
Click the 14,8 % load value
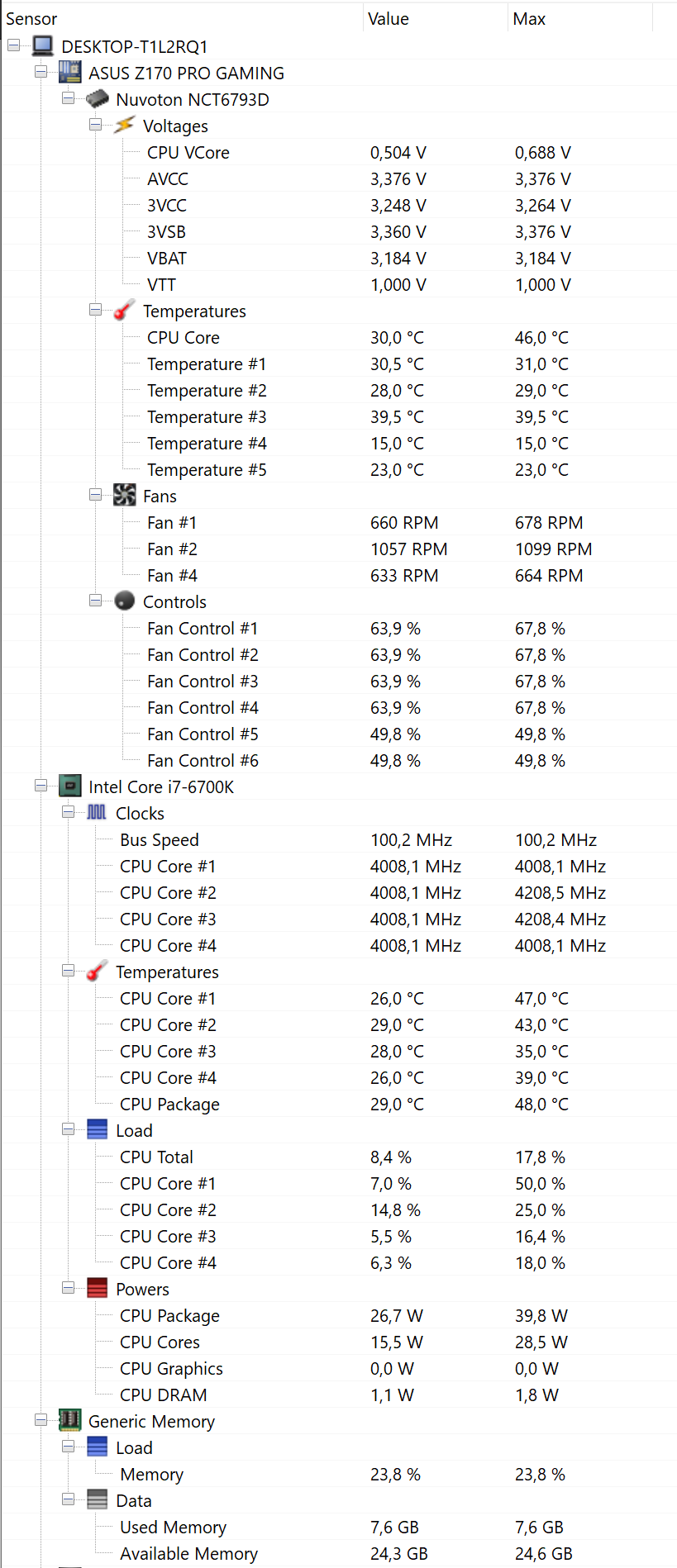(395, 1209)
